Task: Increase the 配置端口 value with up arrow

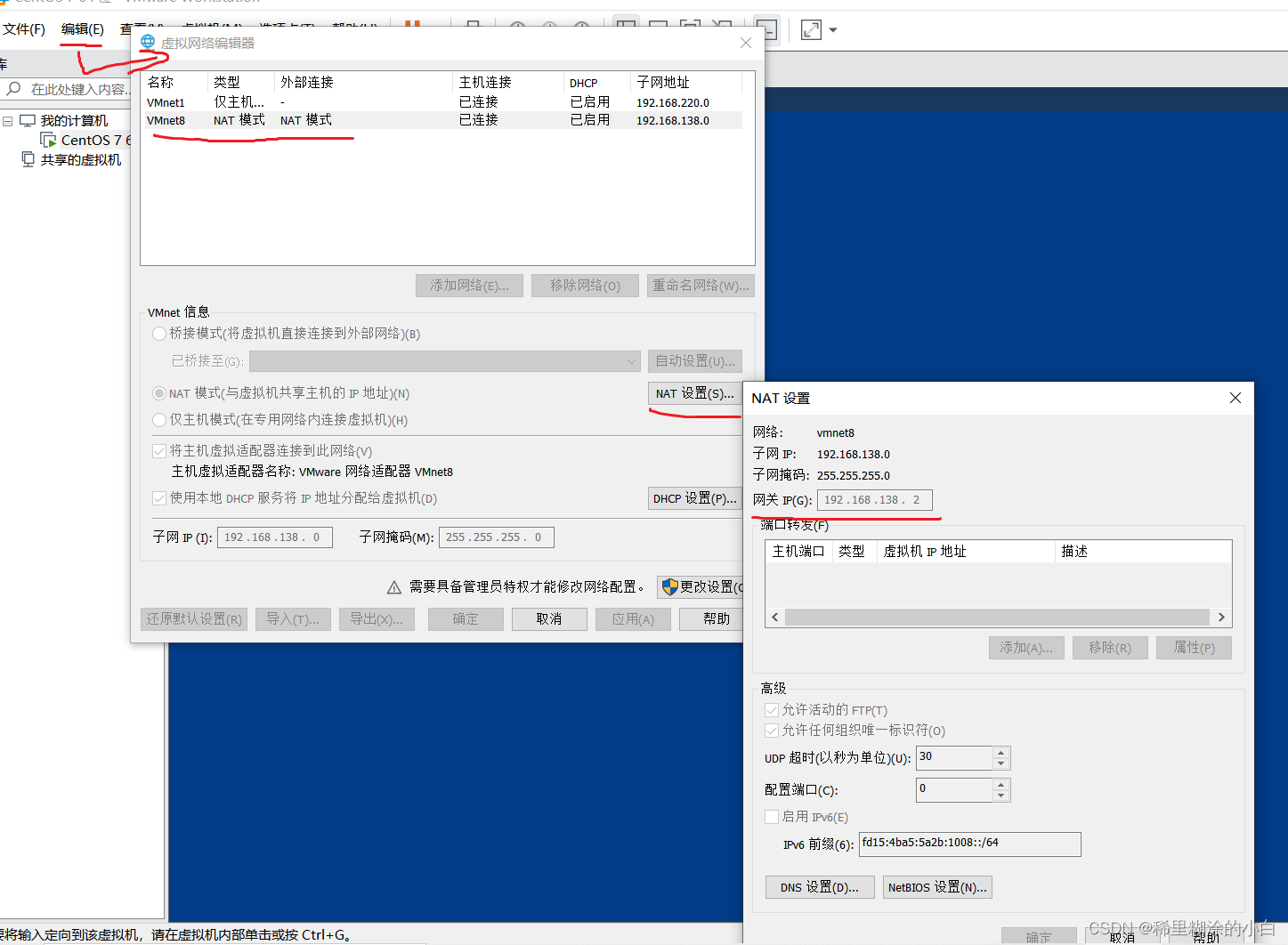Action: [x=1001, y=785]
